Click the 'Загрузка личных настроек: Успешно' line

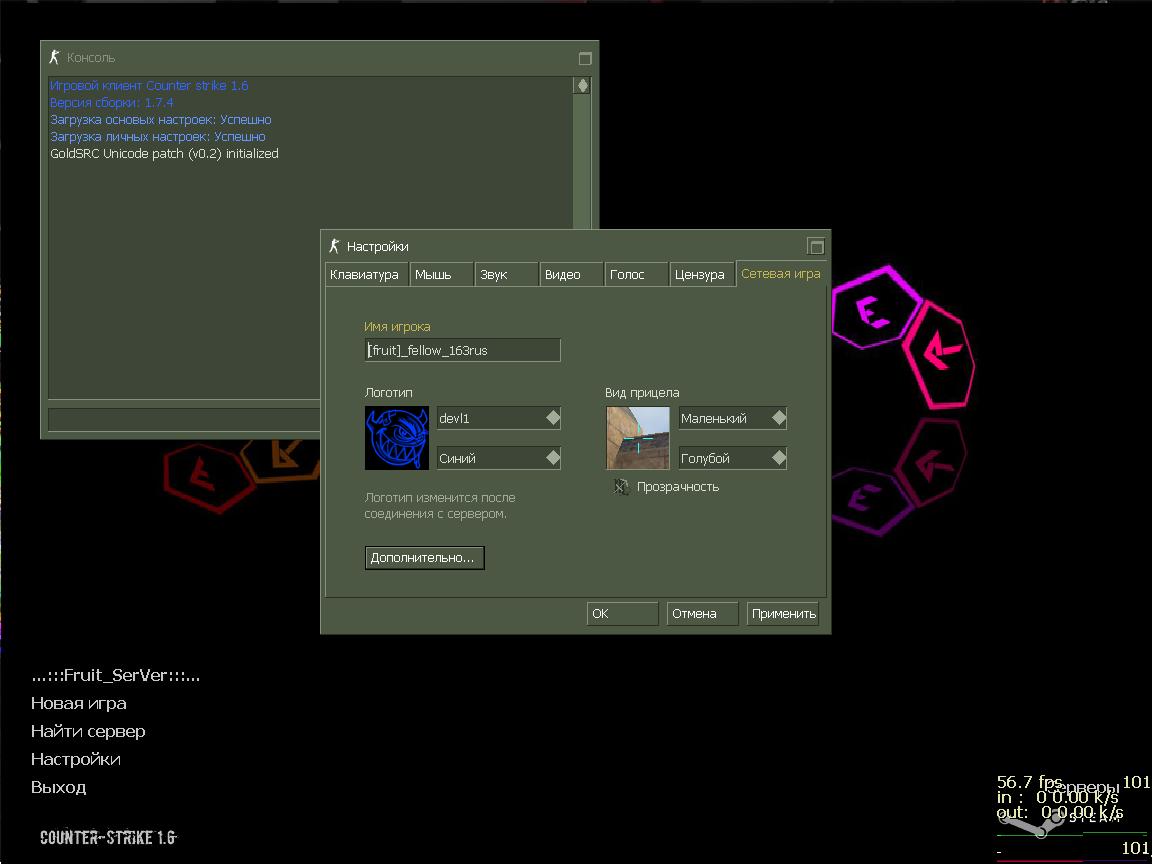pos(158,137)
